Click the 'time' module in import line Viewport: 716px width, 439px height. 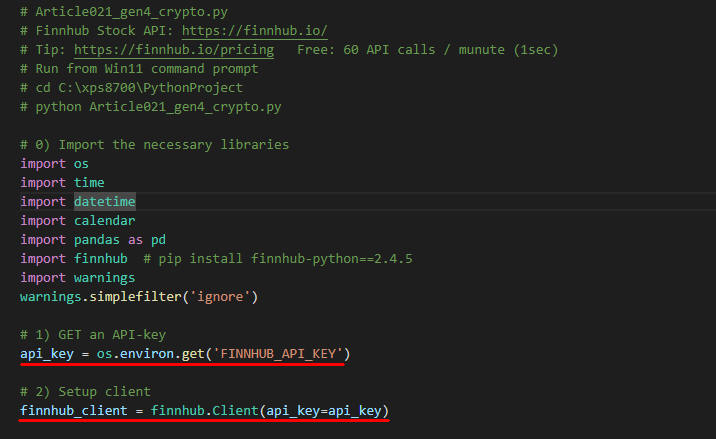(89, 183)
